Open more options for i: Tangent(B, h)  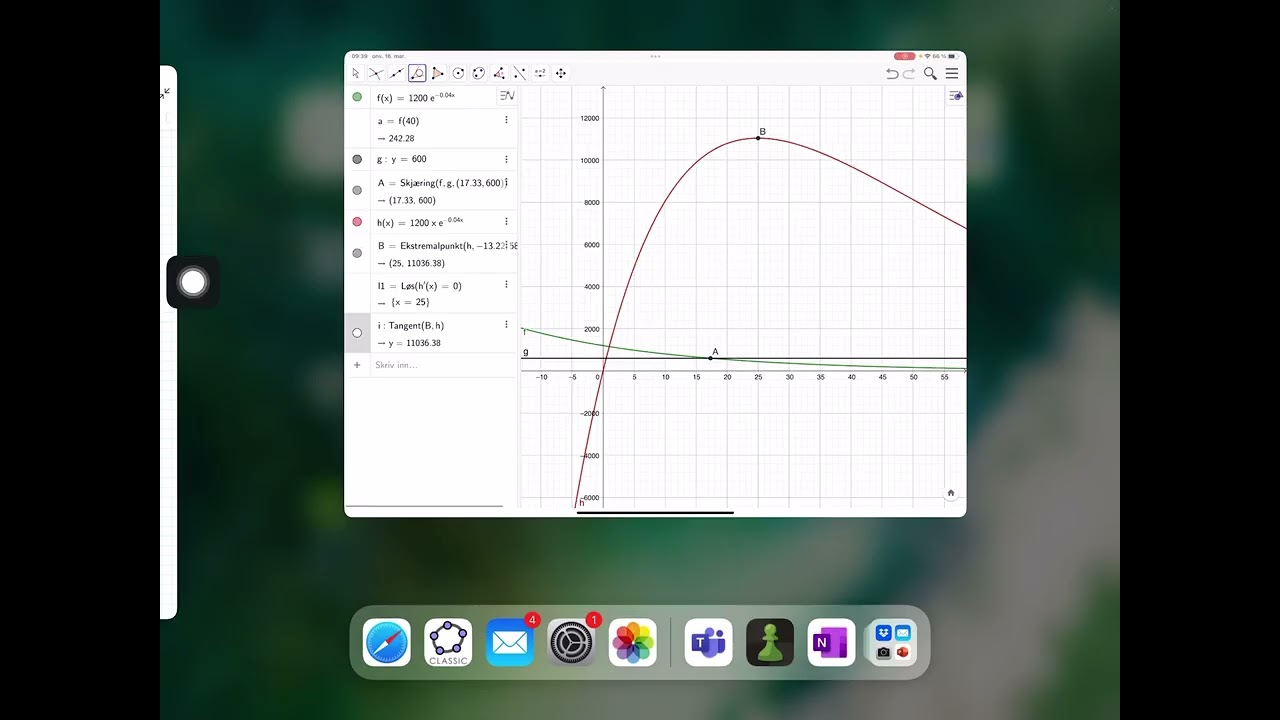[x=506, y=324]
